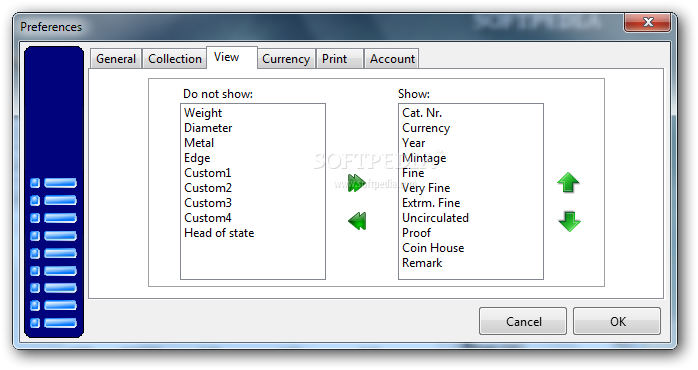
Task: Move selected field down with green down arrow
Action: [x=569, y=221]
